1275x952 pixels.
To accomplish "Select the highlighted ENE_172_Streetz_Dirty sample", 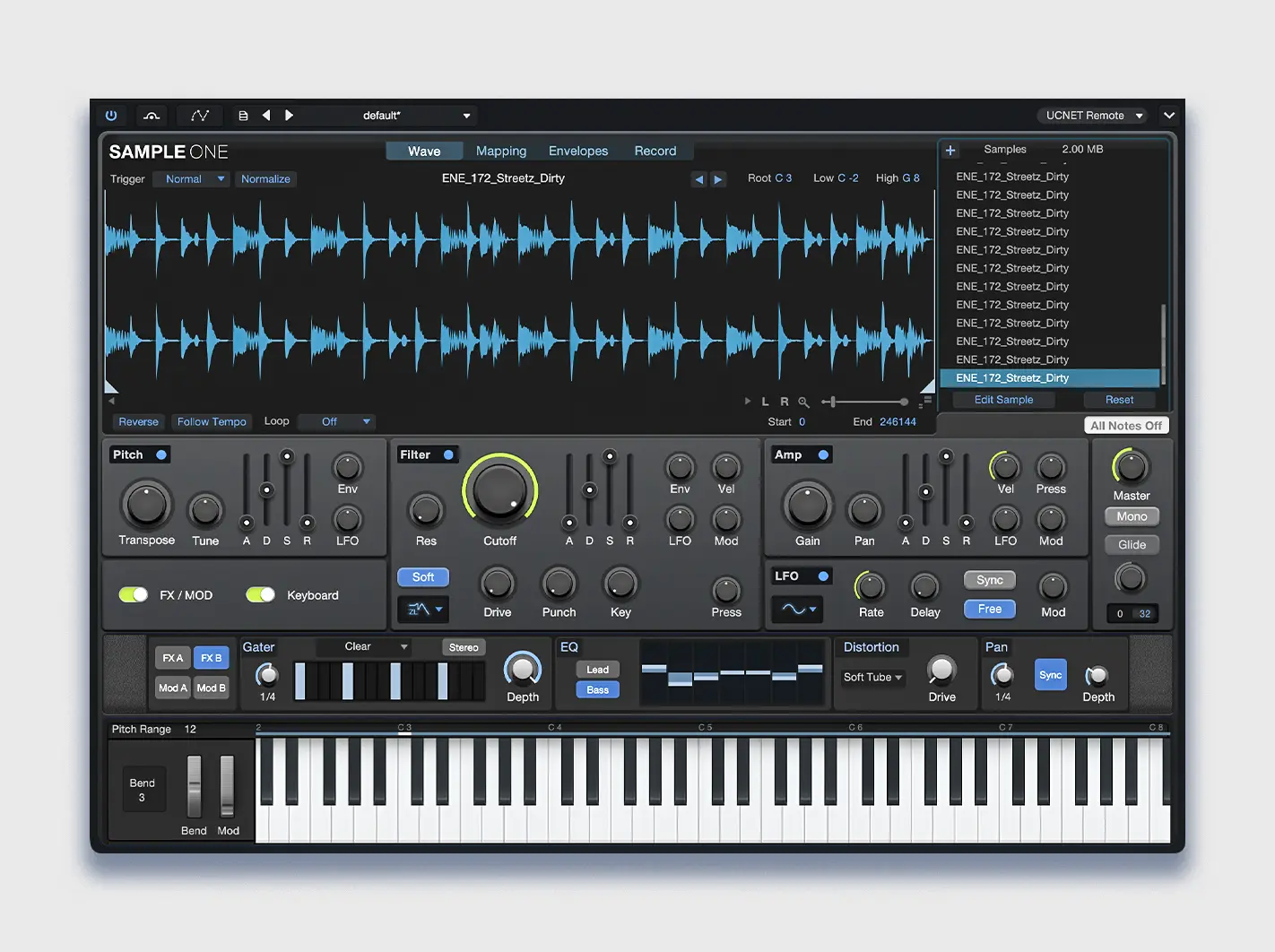I will pos(1012,378).
